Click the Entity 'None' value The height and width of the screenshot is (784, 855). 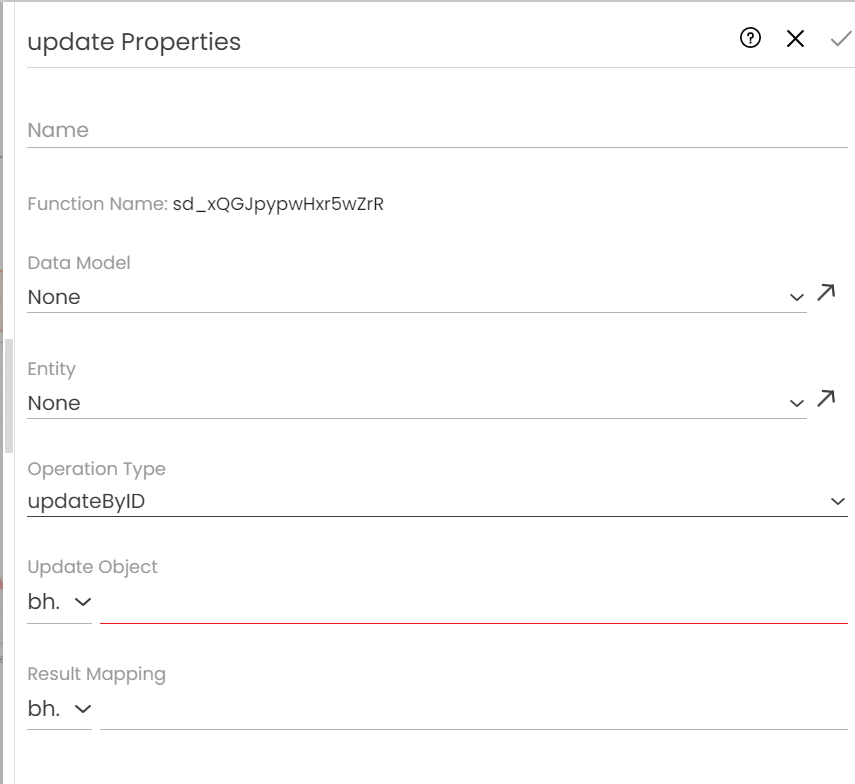(54, 403)
